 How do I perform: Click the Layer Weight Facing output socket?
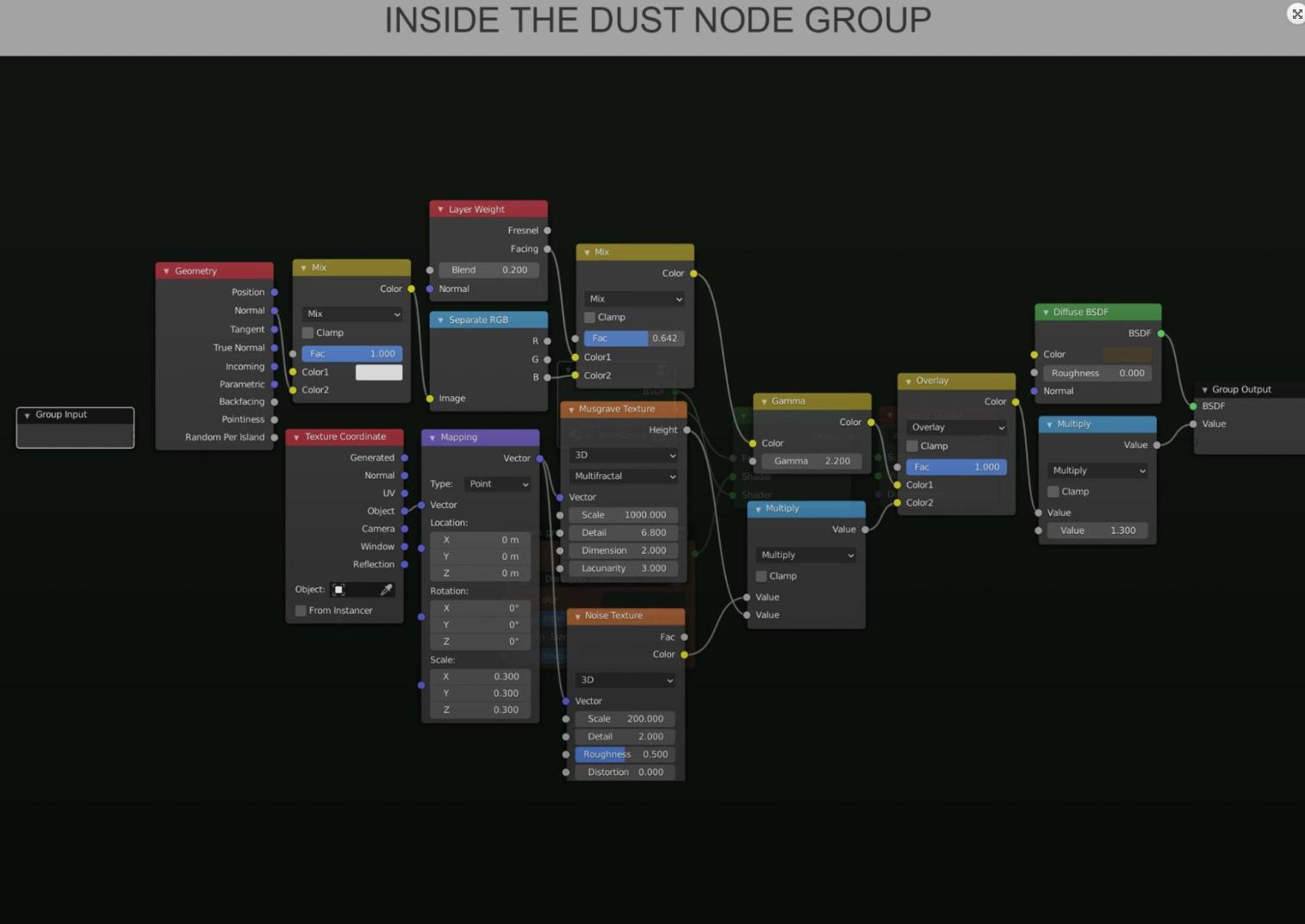547,249
